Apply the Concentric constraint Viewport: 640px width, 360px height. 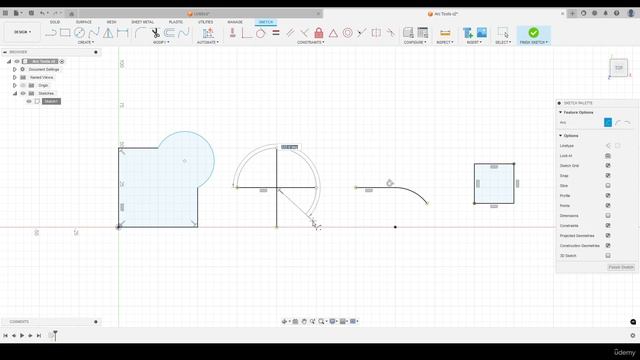tap(347, 33)
